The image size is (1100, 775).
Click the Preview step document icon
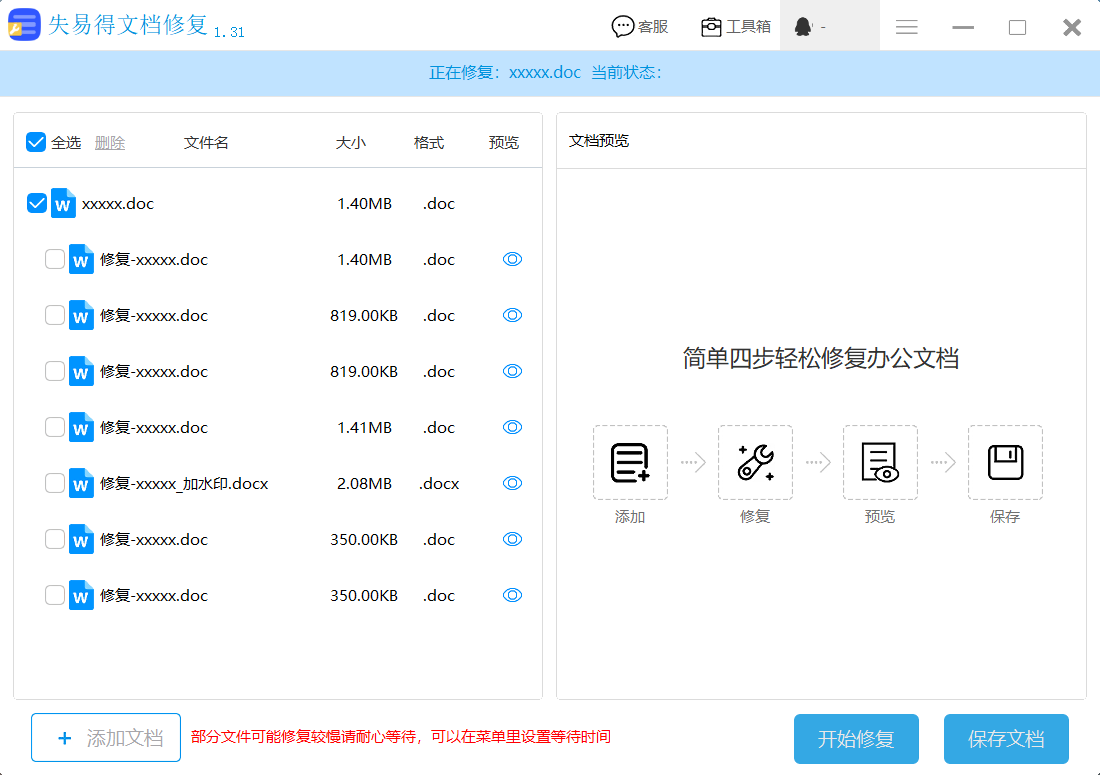click(880, 462)
